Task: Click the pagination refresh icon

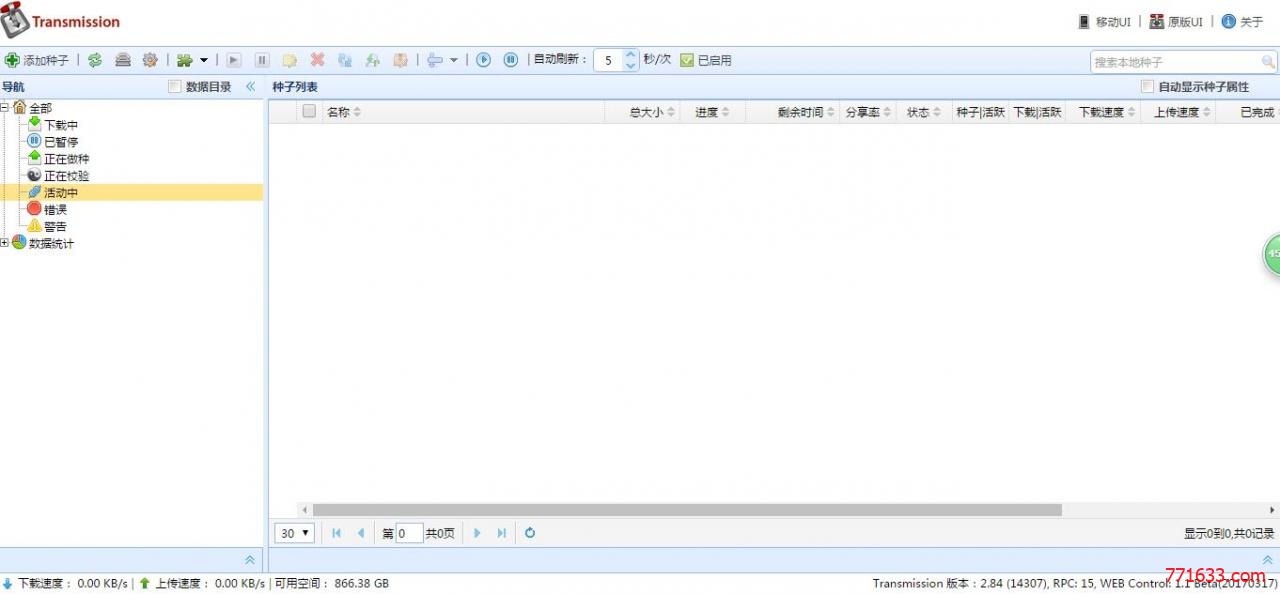Action: [x=530, y=533]
